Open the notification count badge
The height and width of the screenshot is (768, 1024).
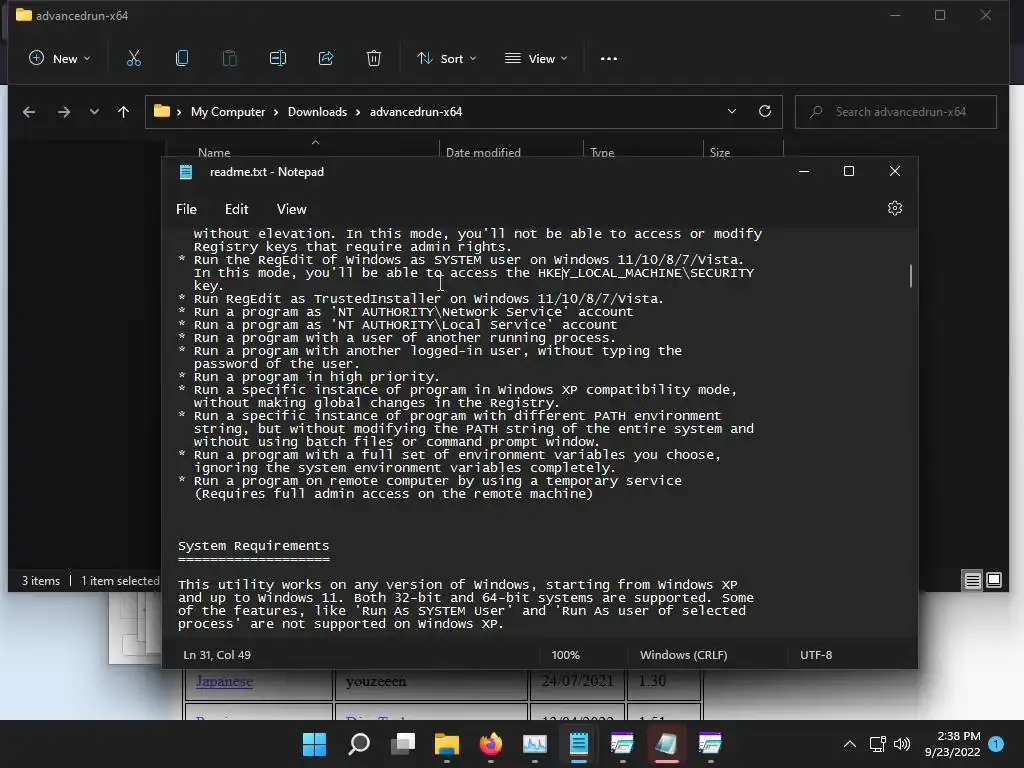click(996, 744)
